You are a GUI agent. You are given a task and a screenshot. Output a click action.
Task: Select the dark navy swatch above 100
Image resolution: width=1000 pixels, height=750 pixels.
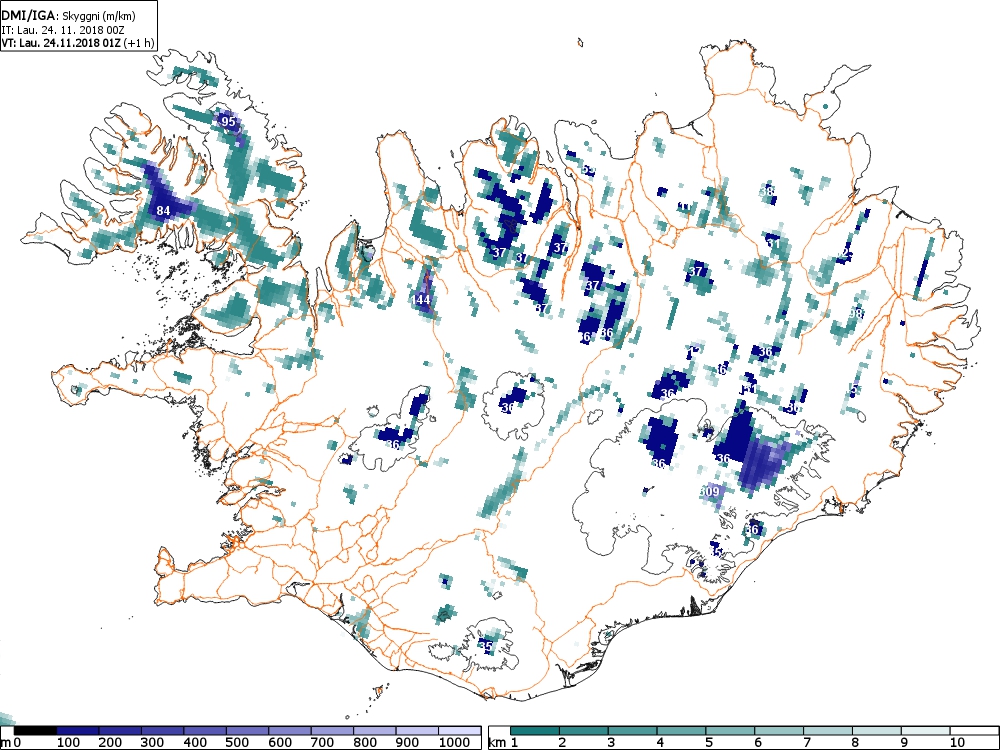(77, 731)
